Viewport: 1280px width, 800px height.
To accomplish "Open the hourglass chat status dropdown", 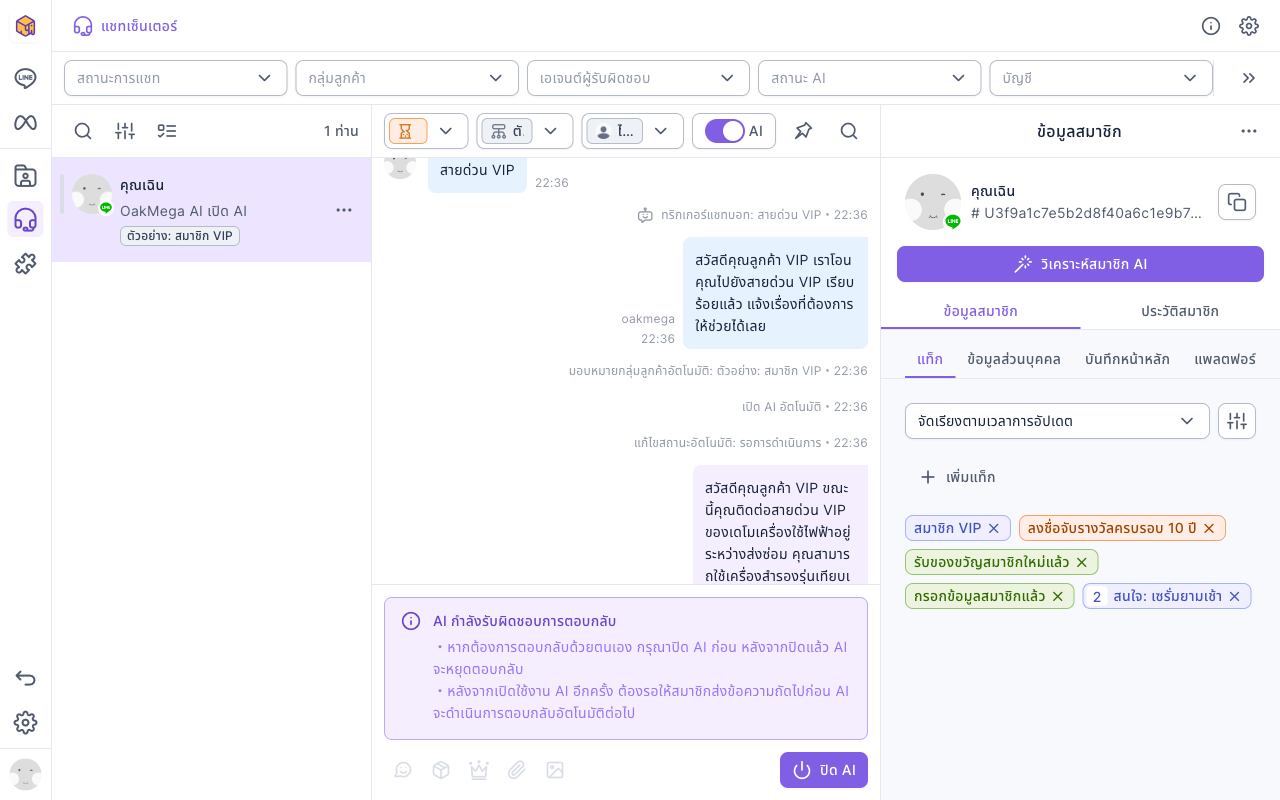I will pos(426,131).
